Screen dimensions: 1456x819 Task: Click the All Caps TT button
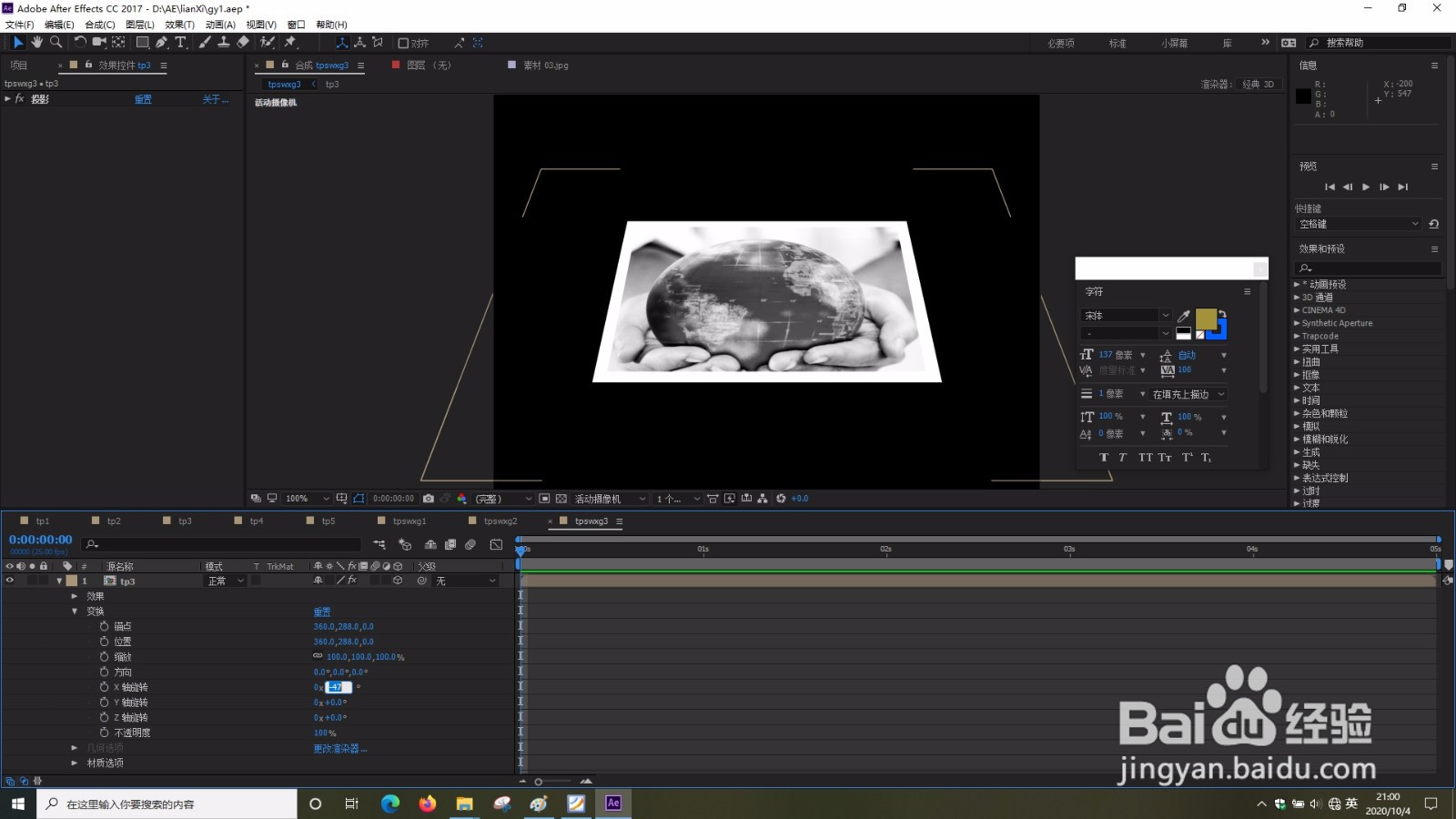coord(1145,458)
